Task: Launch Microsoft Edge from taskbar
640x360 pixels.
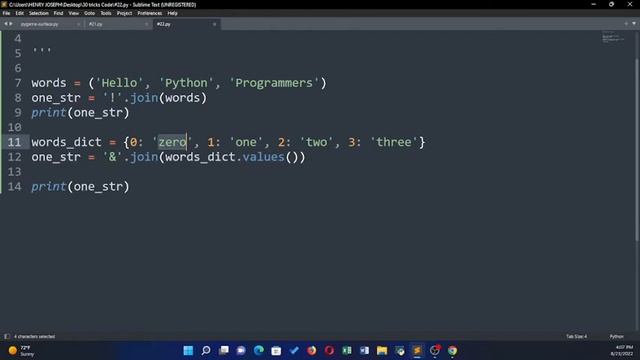Action: pos(259,350)
